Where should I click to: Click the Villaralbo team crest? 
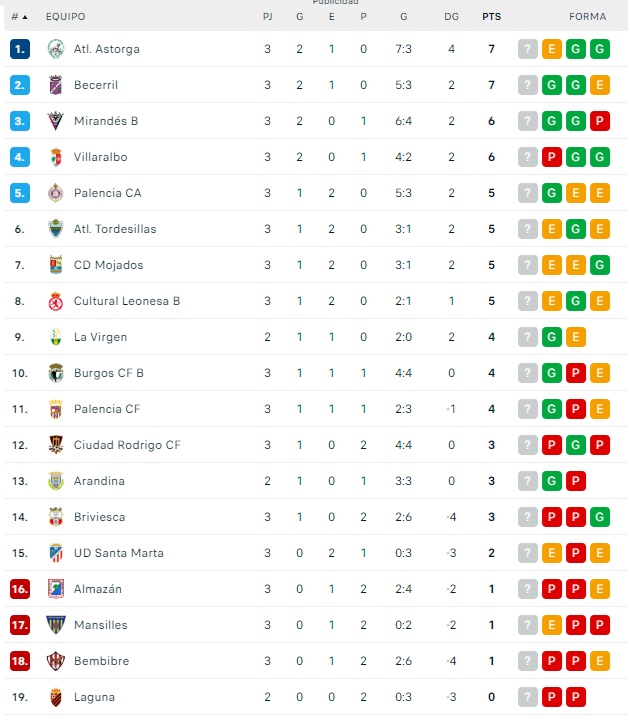point(56,157)
